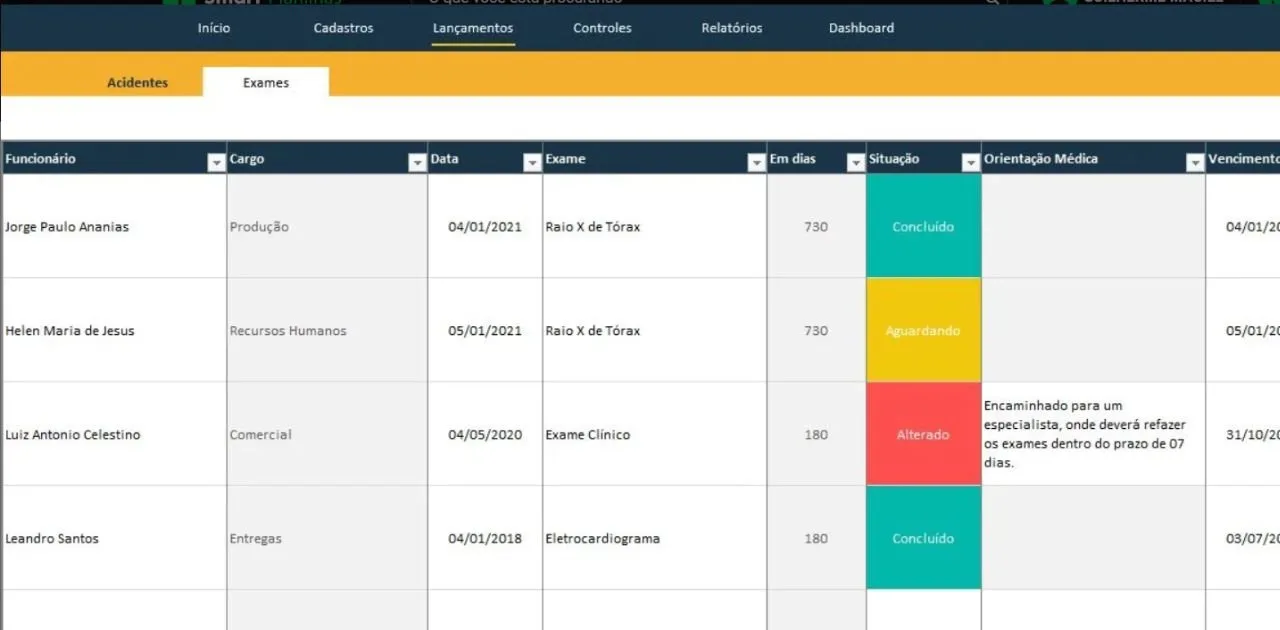Click the Data column filter arrow
1280x630 pixels.
click(532, 163)
